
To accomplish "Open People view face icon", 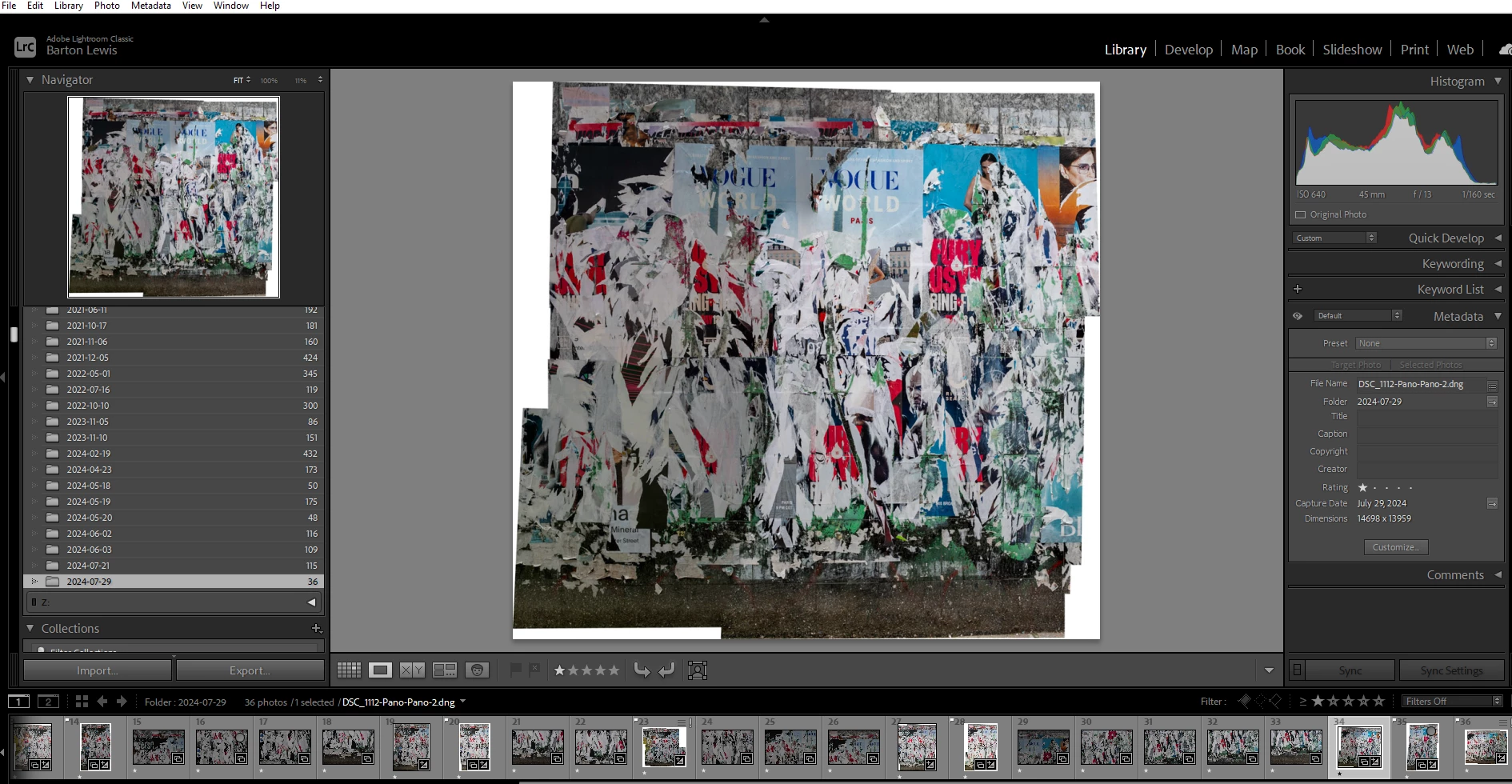I will 478,670.
